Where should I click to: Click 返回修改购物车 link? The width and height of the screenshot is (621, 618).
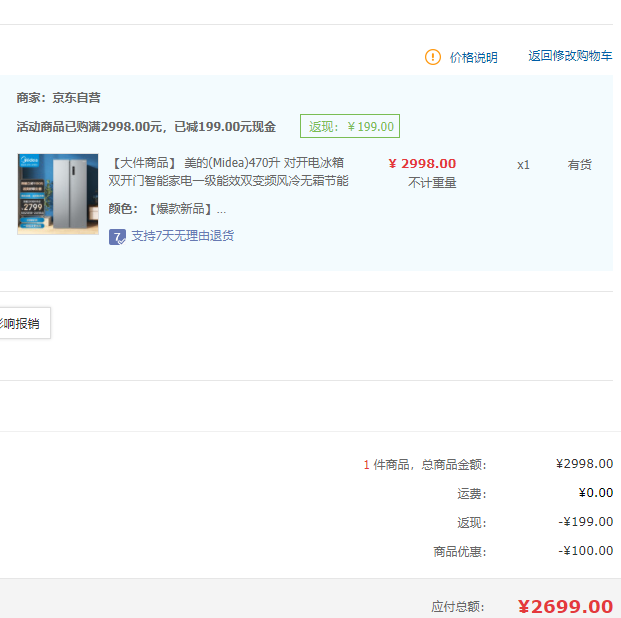(570, 56)
